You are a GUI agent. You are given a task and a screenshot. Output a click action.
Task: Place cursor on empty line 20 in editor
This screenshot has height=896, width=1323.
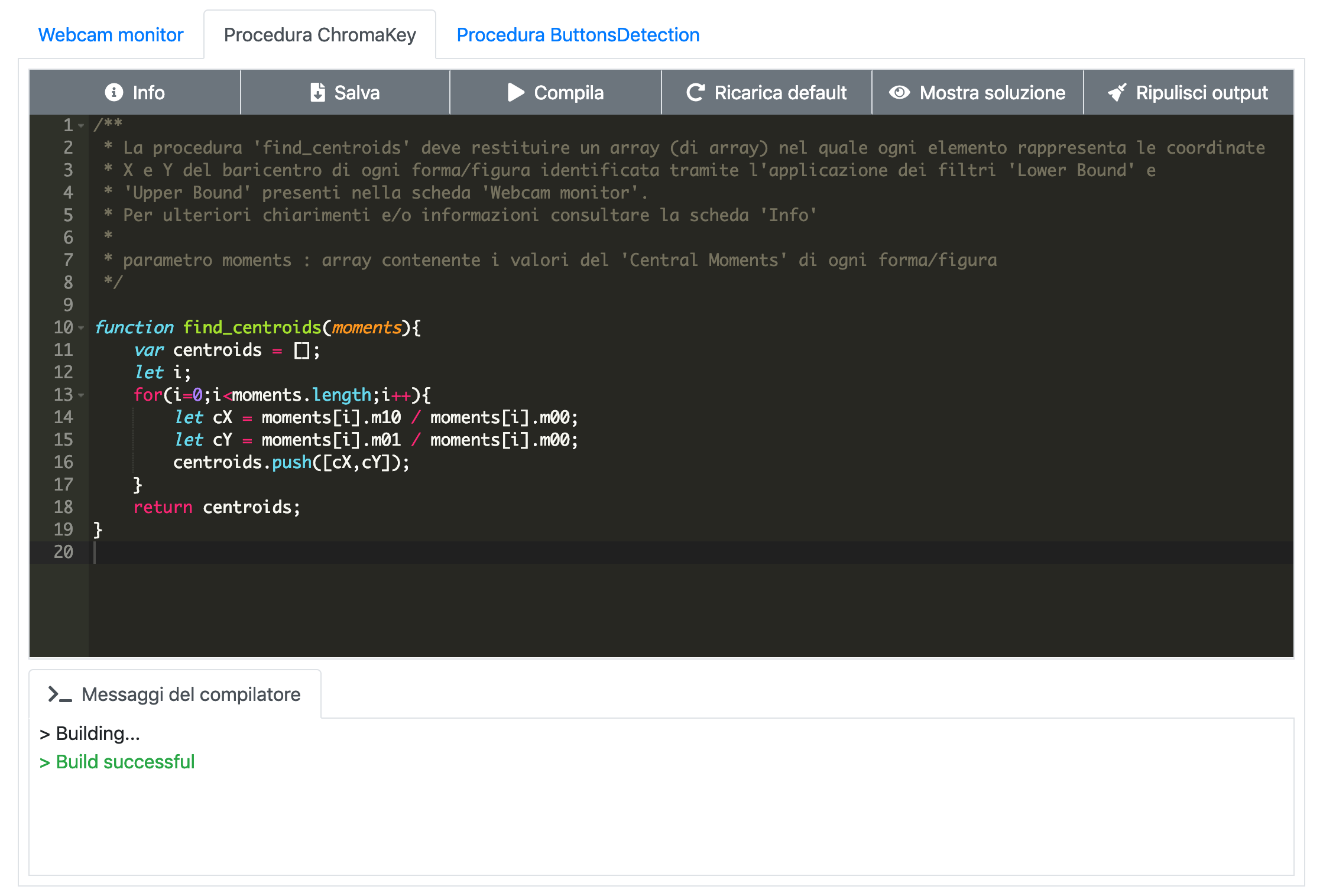click(x=355, y=552)
